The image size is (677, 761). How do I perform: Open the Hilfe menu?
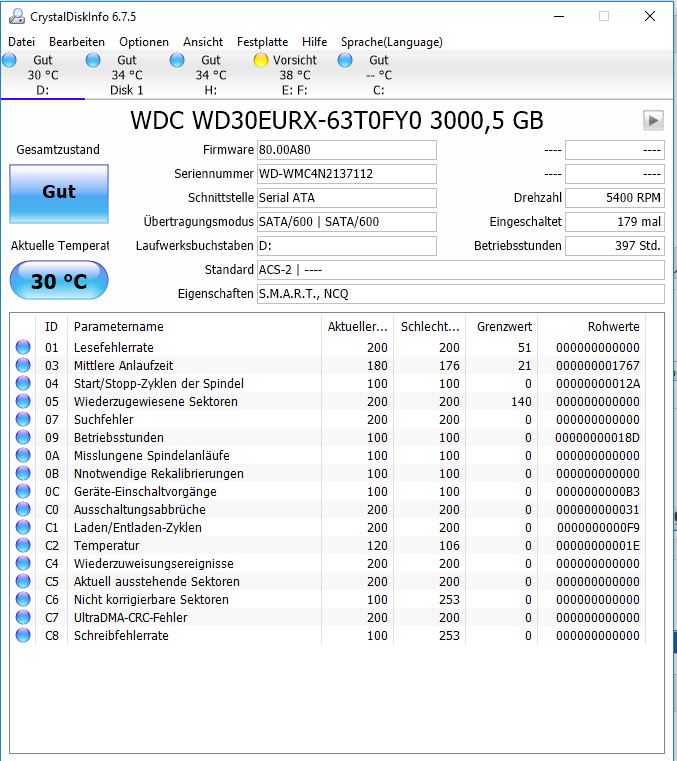pos(314,42)
